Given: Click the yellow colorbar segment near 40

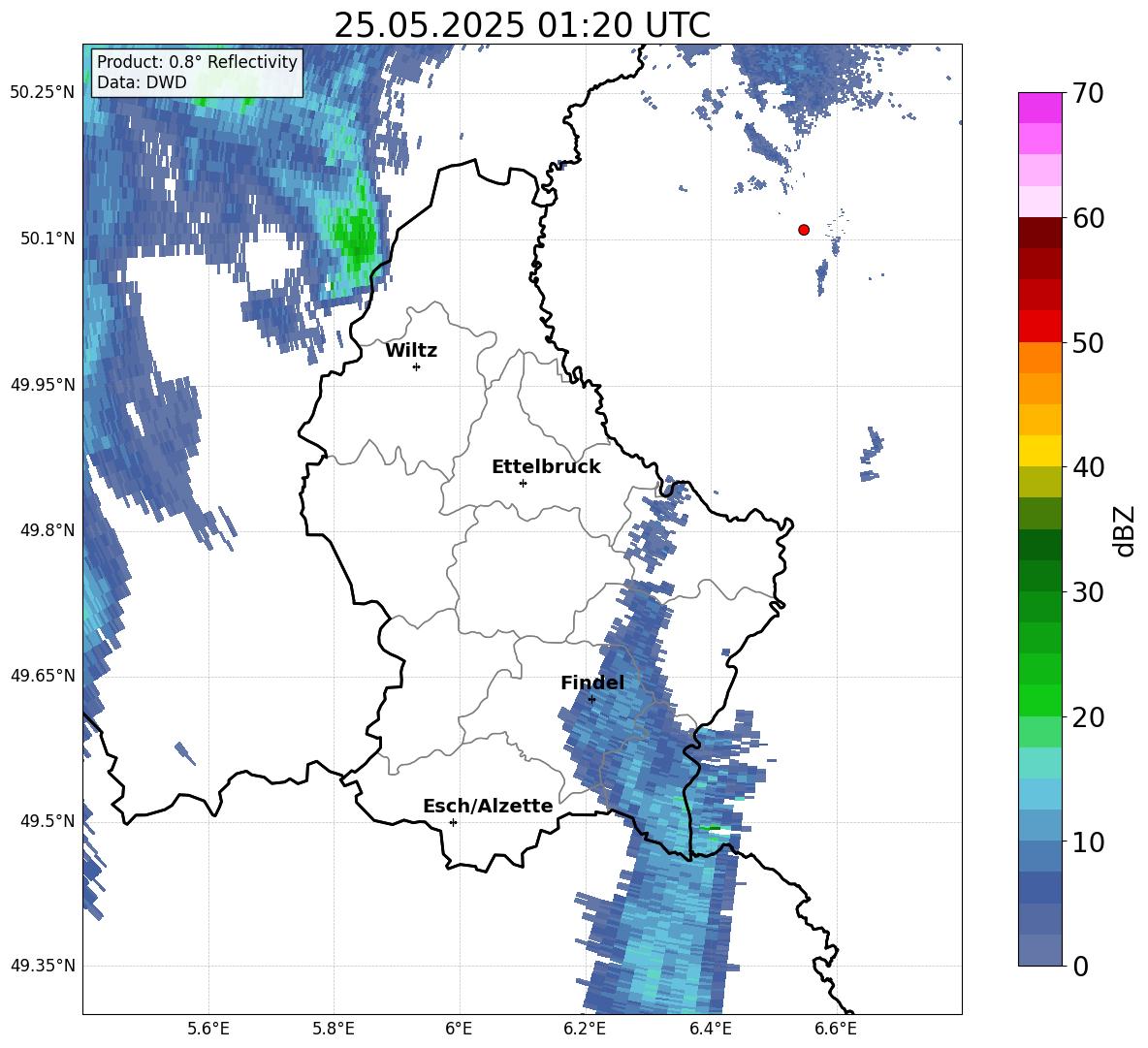Looking at the screenshot, I should (1039, 452).
